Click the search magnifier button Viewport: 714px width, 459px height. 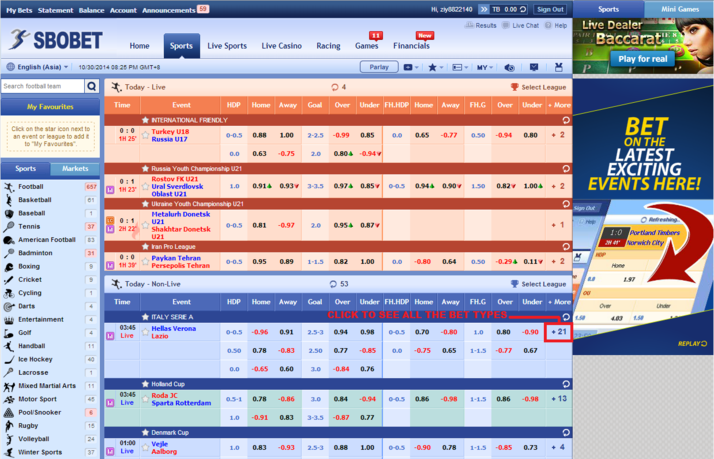point(92,86)
